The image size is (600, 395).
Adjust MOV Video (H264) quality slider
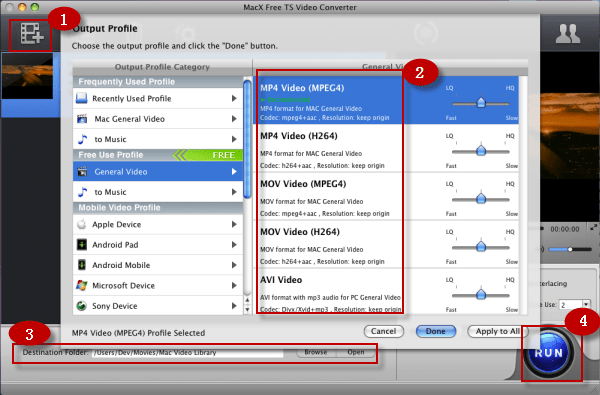pos(481,247)
